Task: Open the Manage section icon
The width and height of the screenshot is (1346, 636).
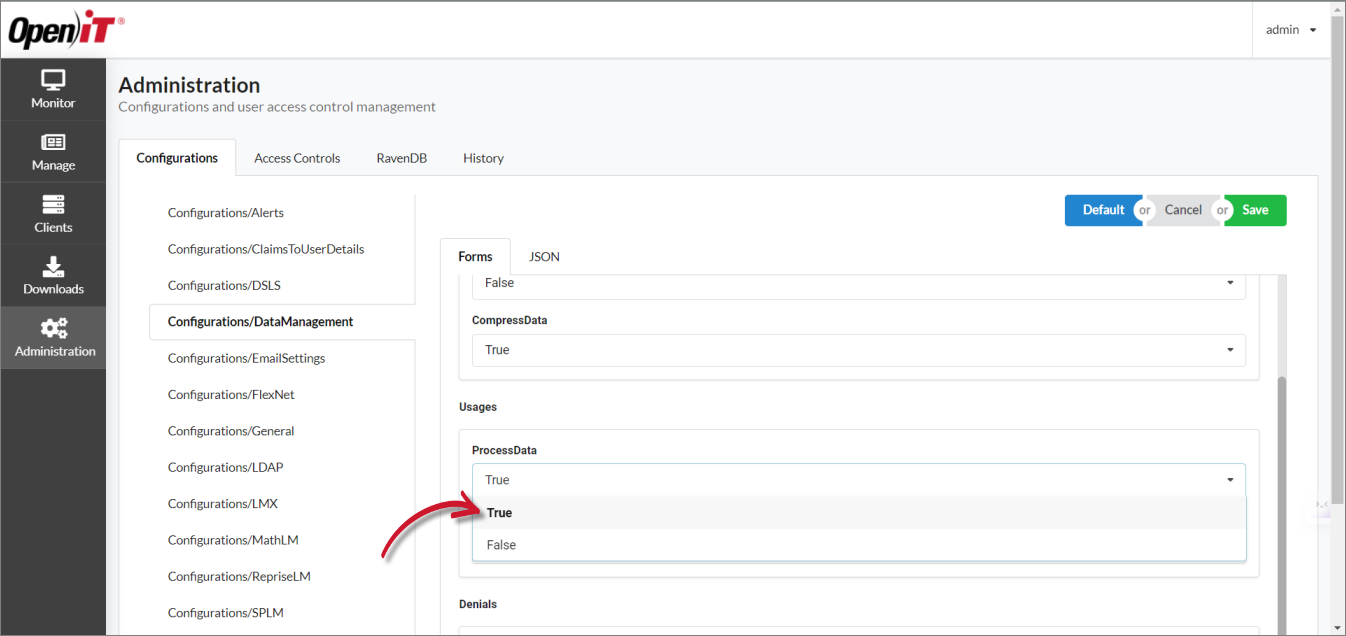Action: pyautogui.click(x=53, y=142)
